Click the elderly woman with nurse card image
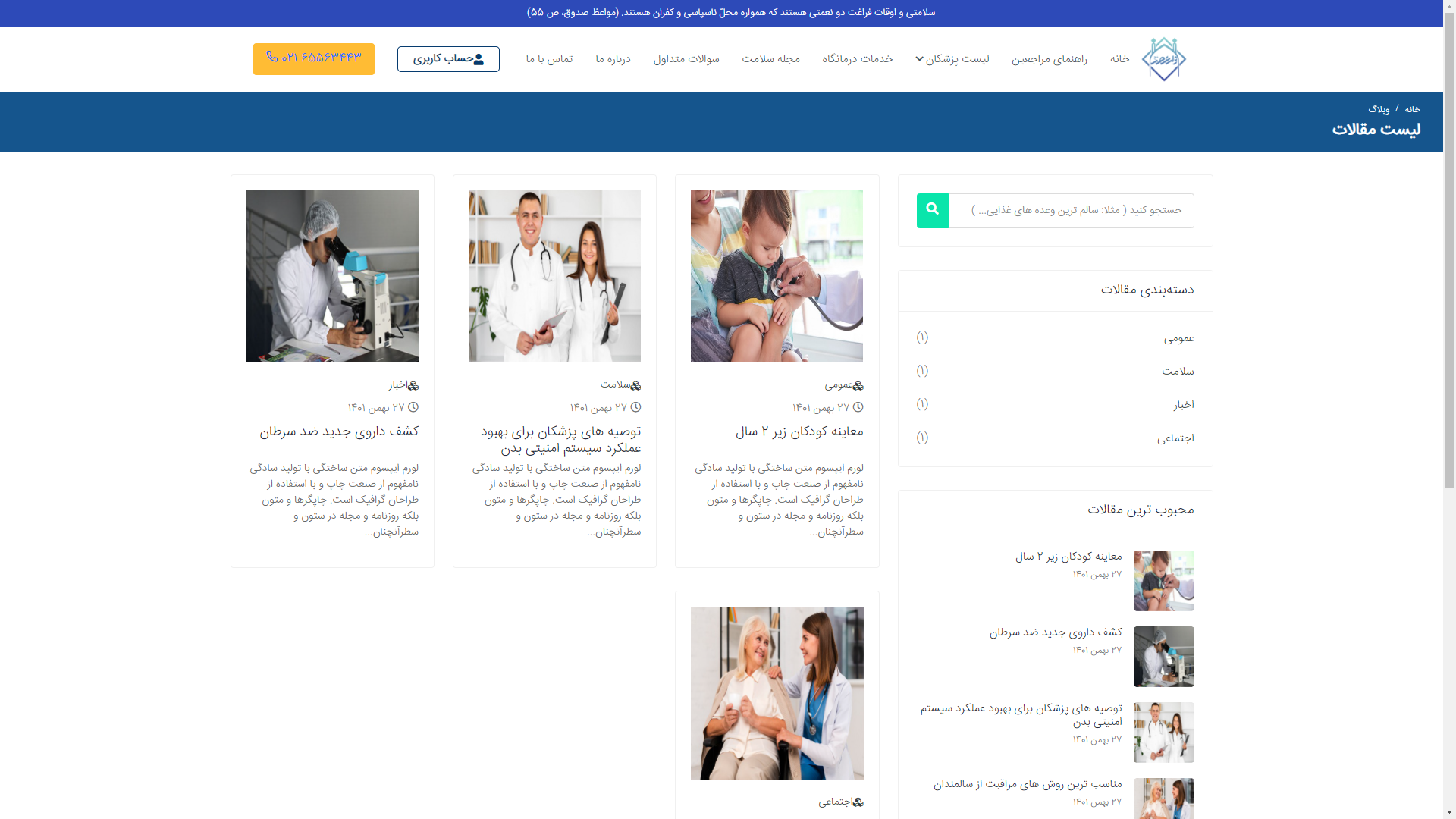Viewport: 1456px width, 819px height. click(777, 693)
